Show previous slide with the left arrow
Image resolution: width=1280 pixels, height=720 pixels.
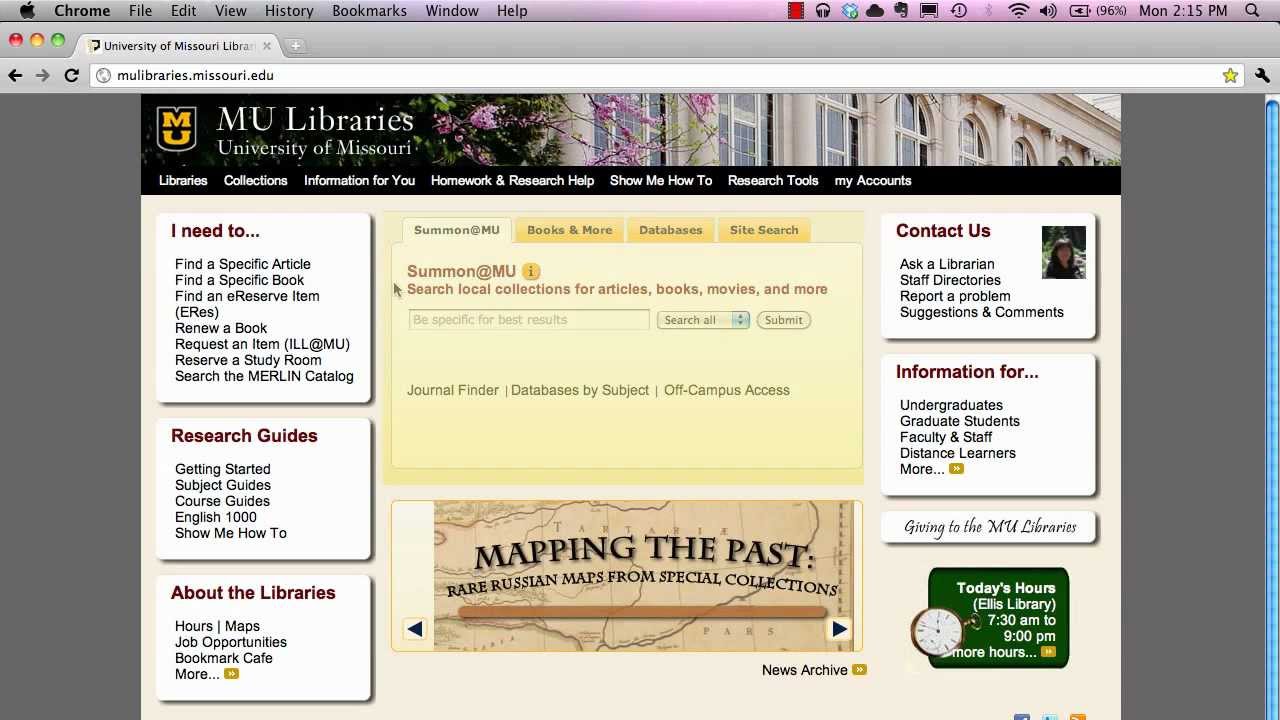coord(415,628)
